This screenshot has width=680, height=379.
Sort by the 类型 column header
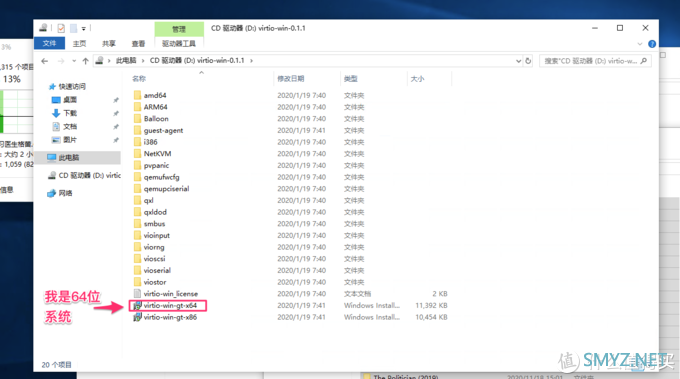click(x=350, y=78)
